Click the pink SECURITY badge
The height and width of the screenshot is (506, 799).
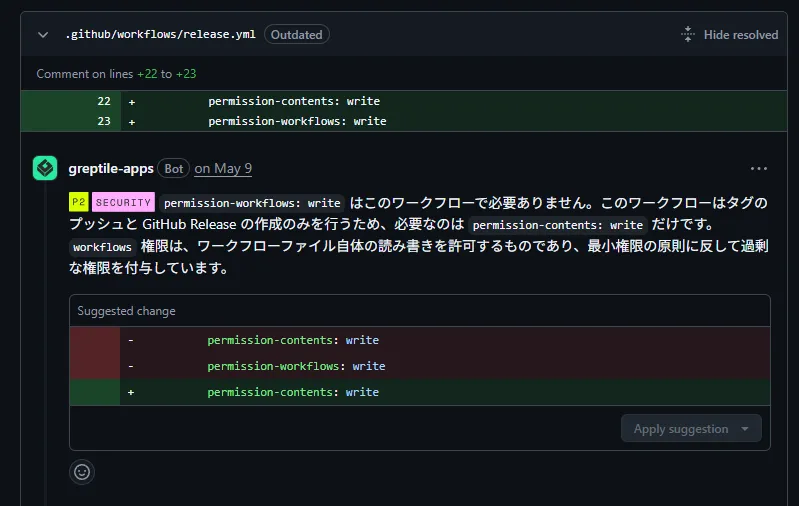123,202
